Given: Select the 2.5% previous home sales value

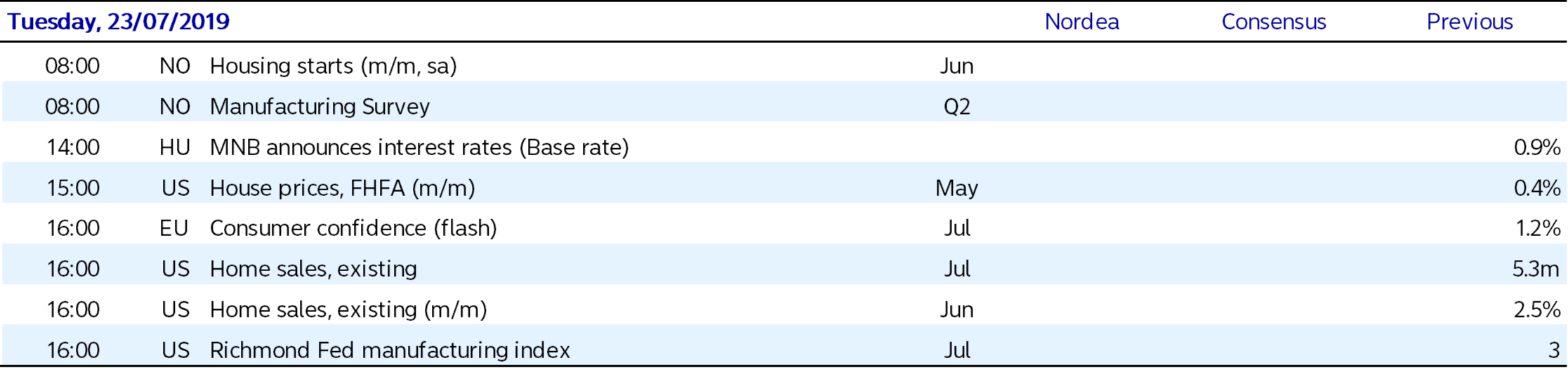Looking at the screenshot, I should coord(1536,310).
